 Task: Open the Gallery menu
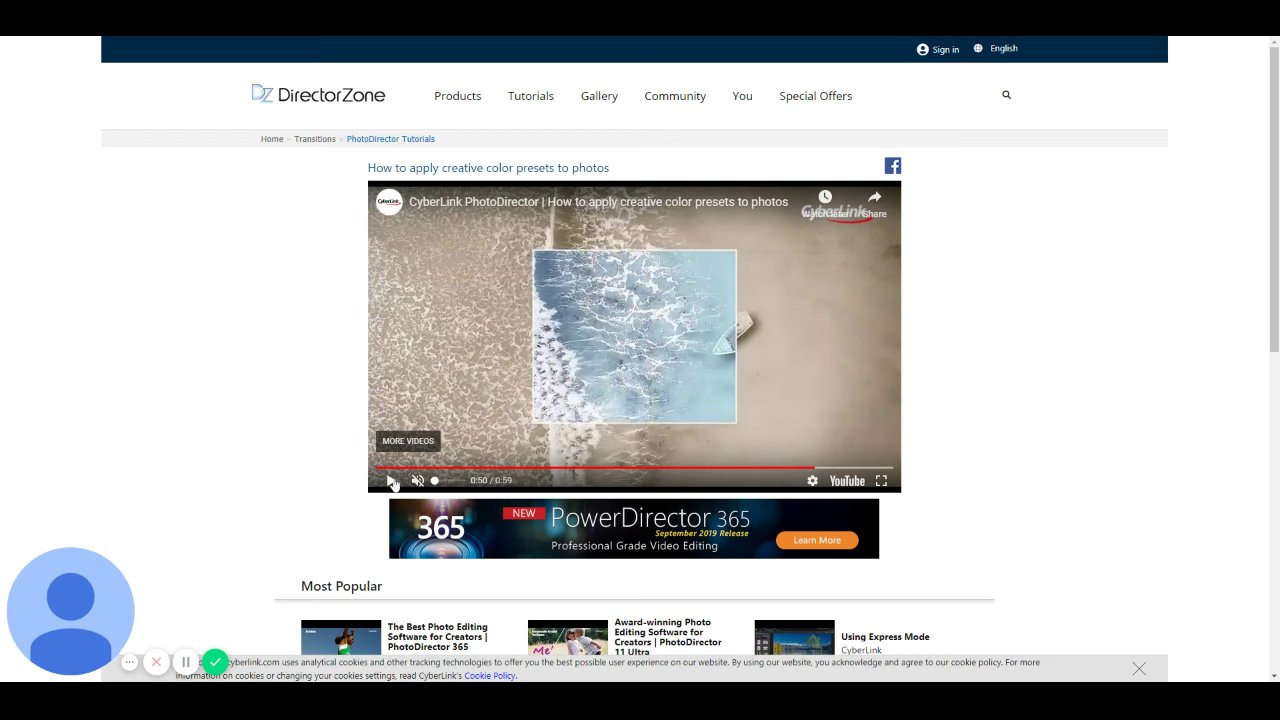[599, 96]
